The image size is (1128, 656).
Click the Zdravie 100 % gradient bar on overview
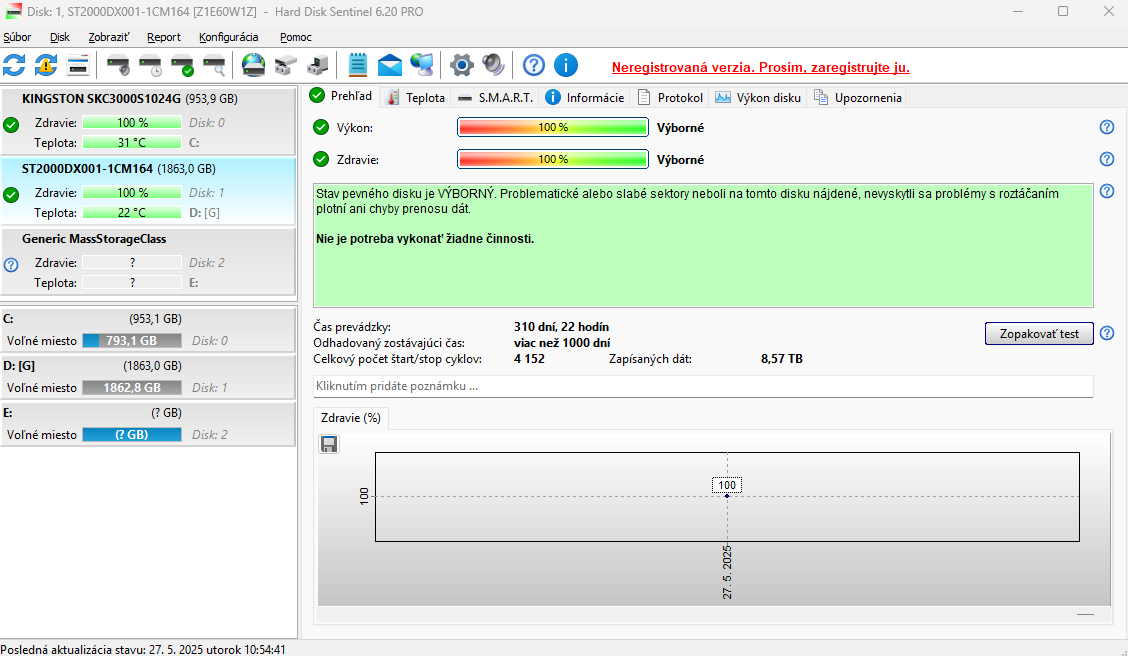pyautogui.click(x=553, y=159)
